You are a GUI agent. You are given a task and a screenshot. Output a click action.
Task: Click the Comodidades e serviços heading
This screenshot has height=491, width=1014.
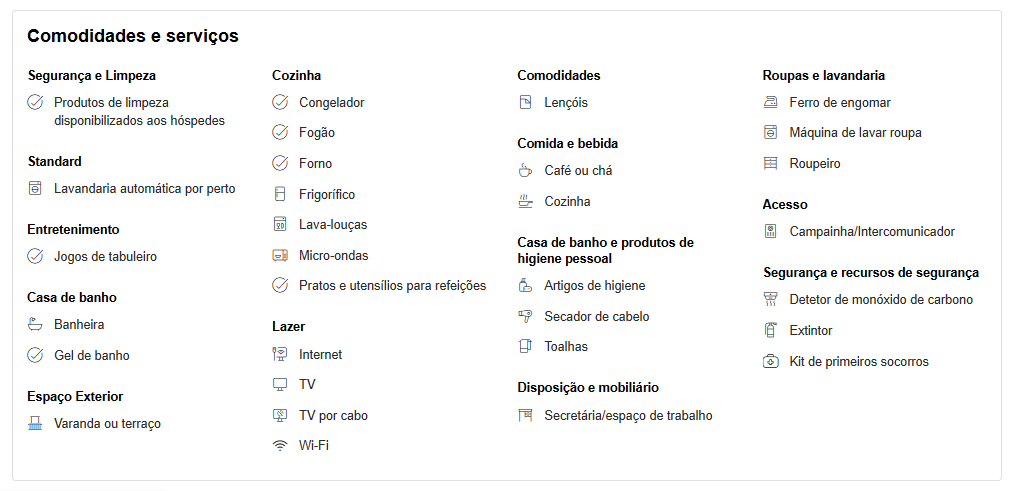pos(133,36)
